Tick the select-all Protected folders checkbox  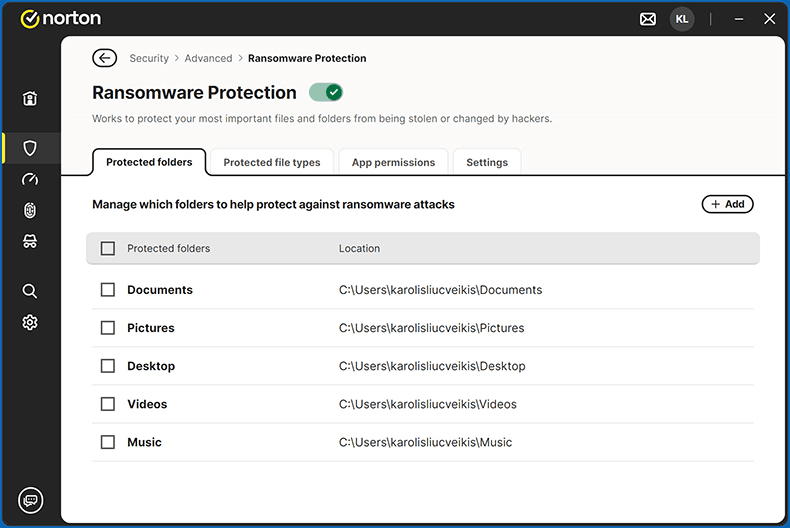[x=108, y=248]
